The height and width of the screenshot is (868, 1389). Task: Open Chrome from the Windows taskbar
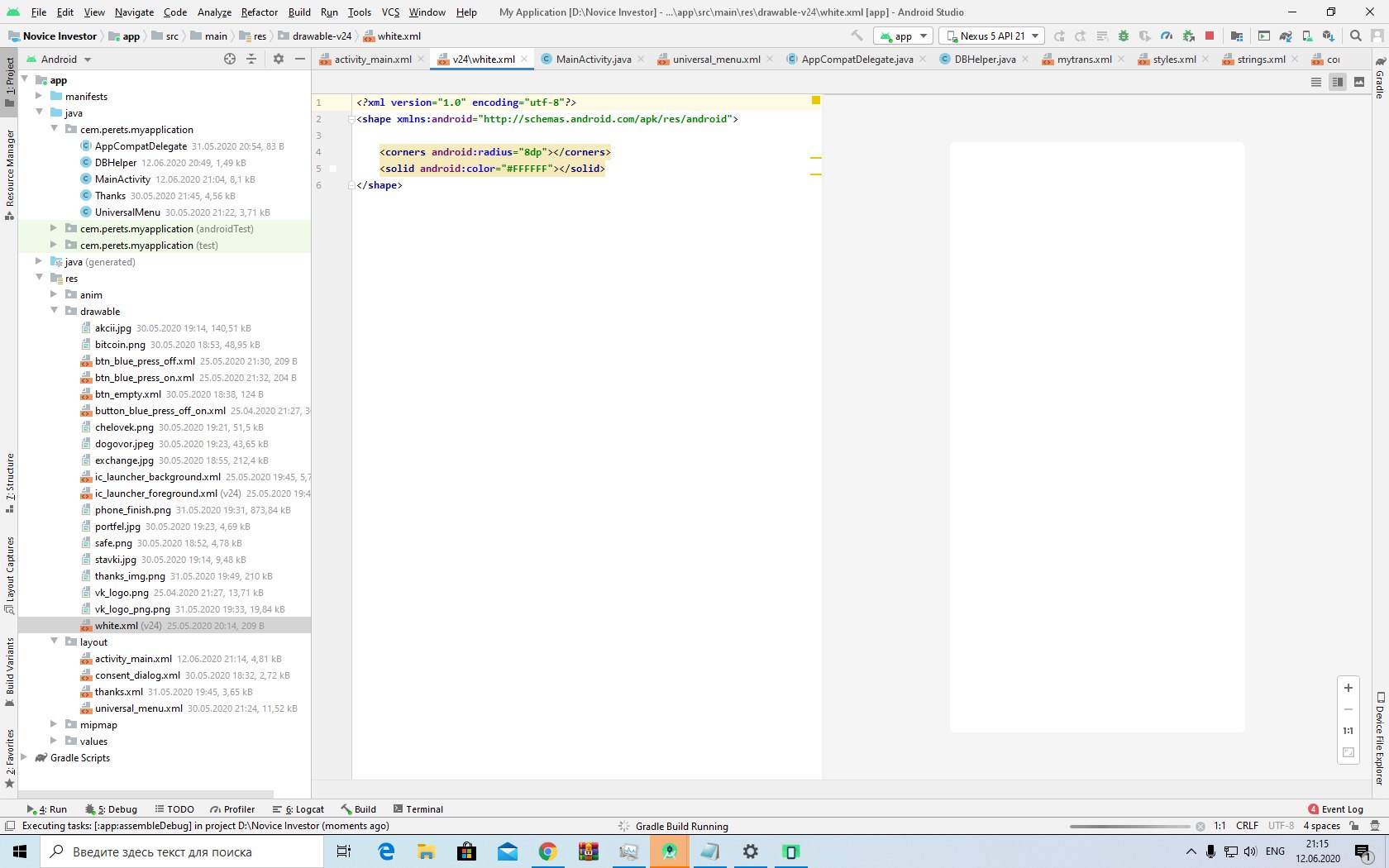(x=547, y=851)
